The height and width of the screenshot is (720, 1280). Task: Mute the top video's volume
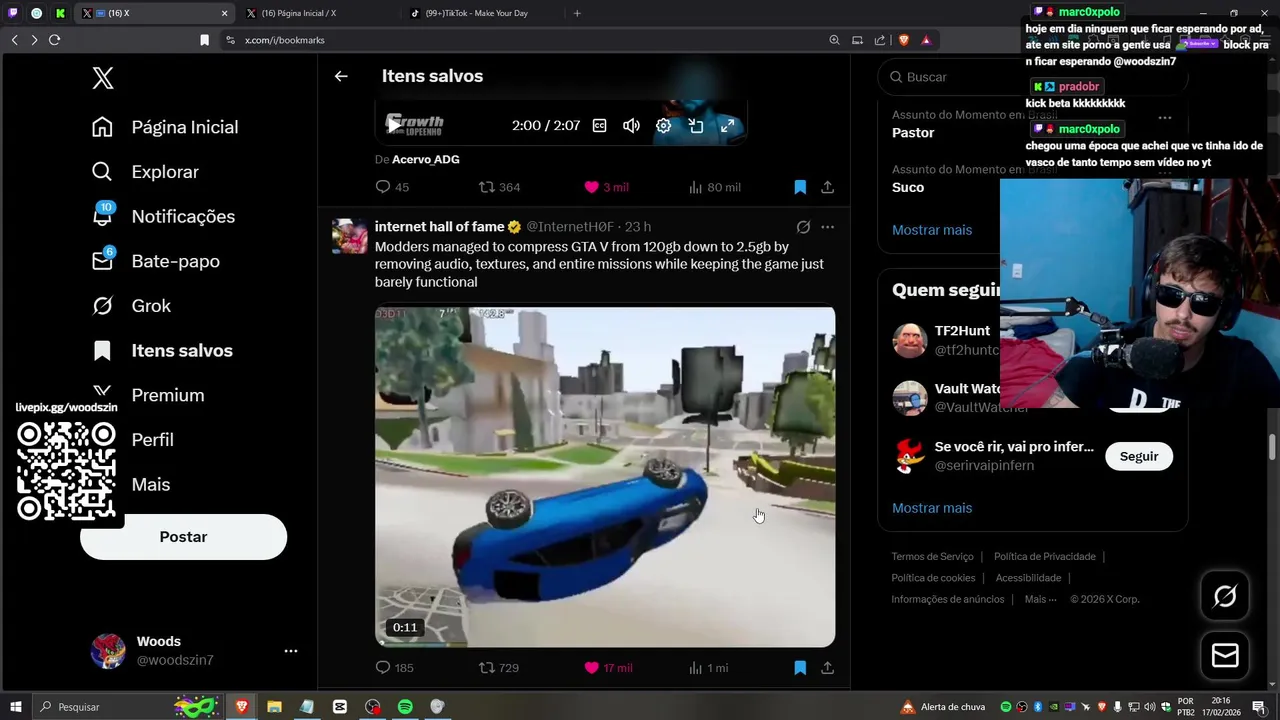(631, 126)
